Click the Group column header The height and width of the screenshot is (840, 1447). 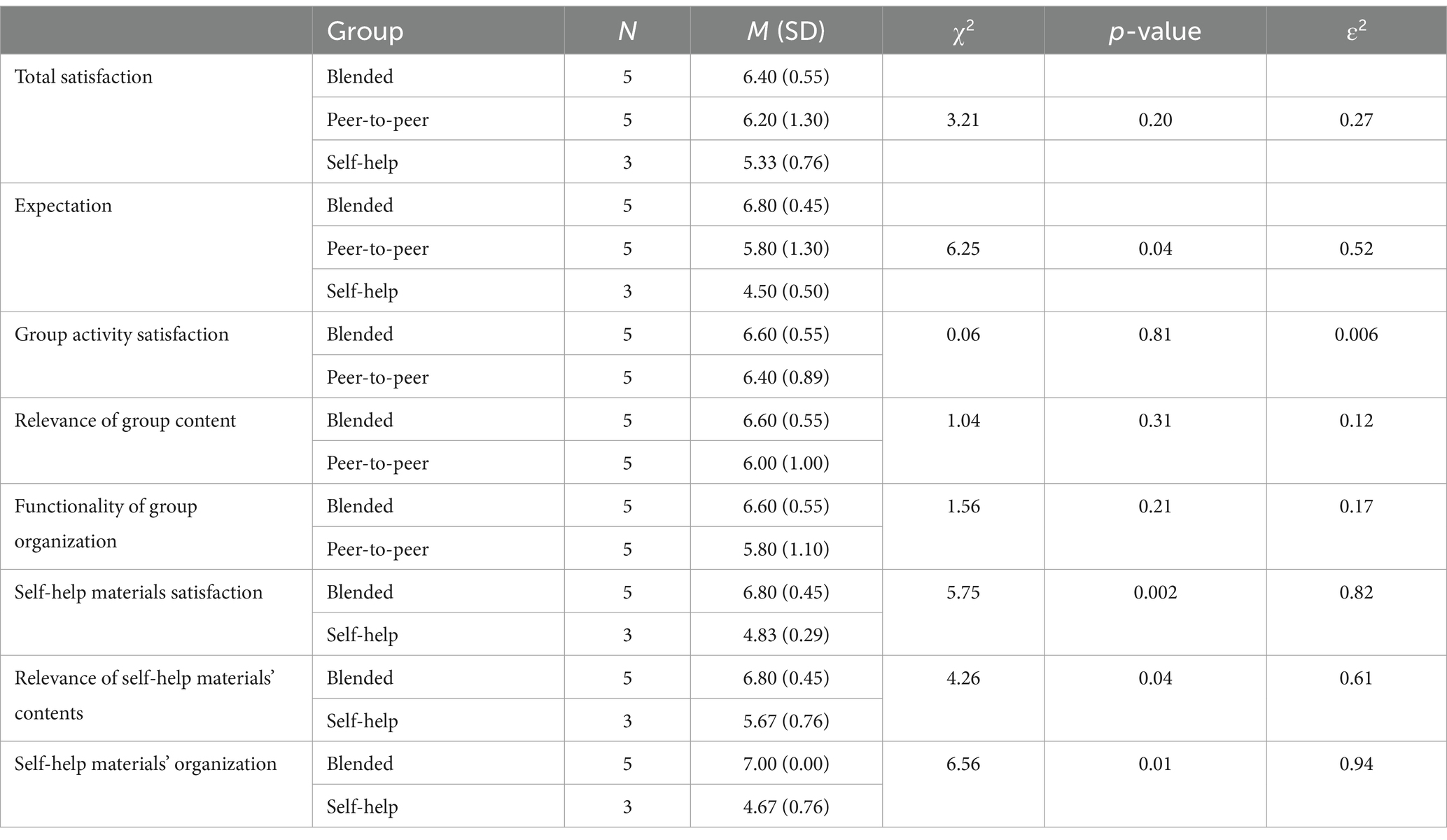(x=365, y=31)
